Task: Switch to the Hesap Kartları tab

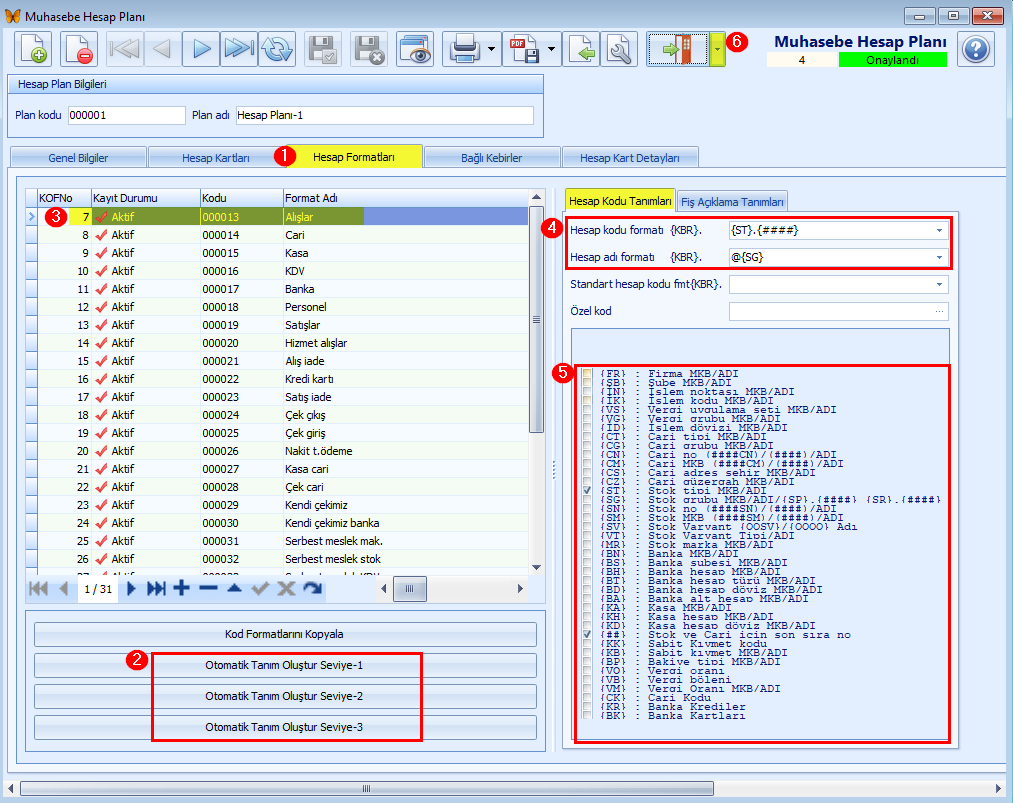Action: coord(215,157)
